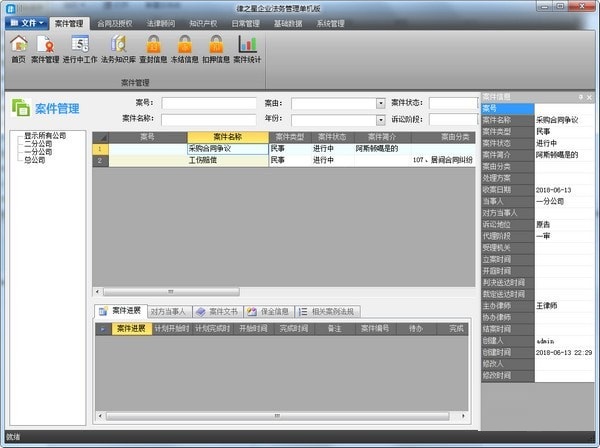Click the 创建人 value admin
The width and height of the screenshot is (600, 448).
[x=545, y=341]
